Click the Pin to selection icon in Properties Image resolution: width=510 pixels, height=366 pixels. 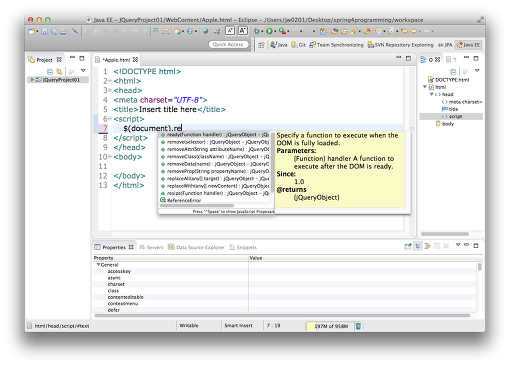click(408, 246)
